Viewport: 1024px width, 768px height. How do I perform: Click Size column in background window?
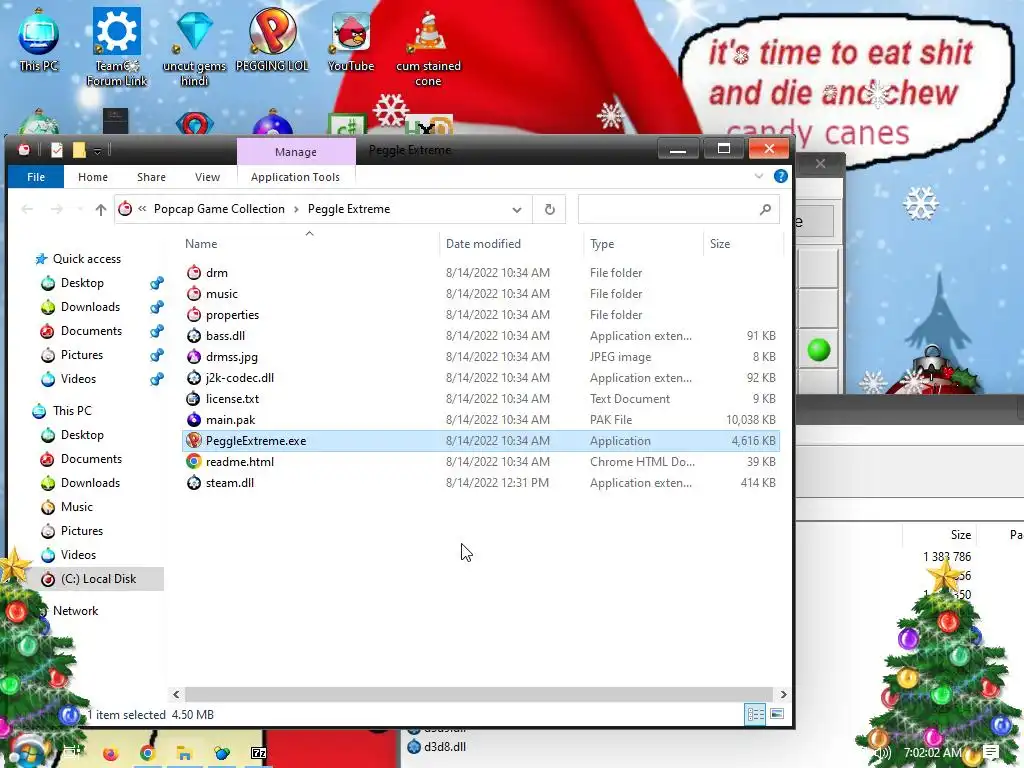coord(960,535)
